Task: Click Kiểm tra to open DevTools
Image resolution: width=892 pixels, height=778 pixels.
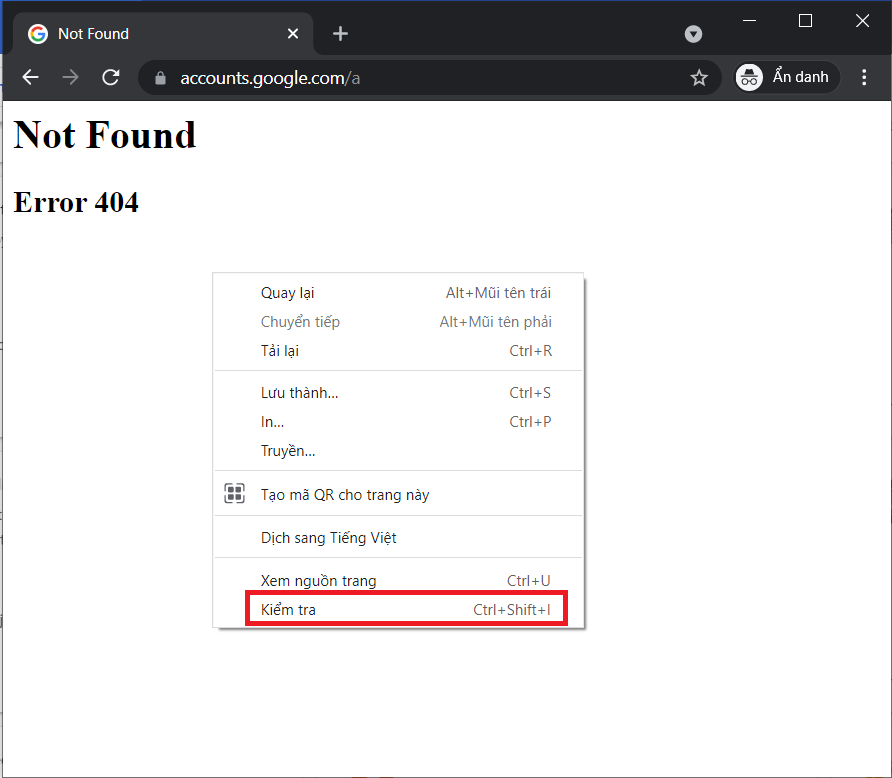Action: click(x=398, y=610)
